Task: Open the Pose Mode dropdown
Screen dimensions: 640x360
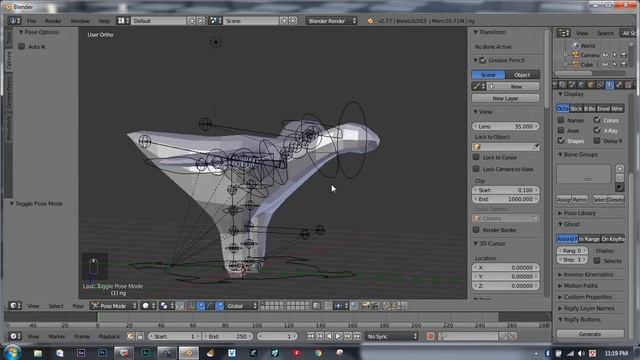Action: [x=113, y=305]
